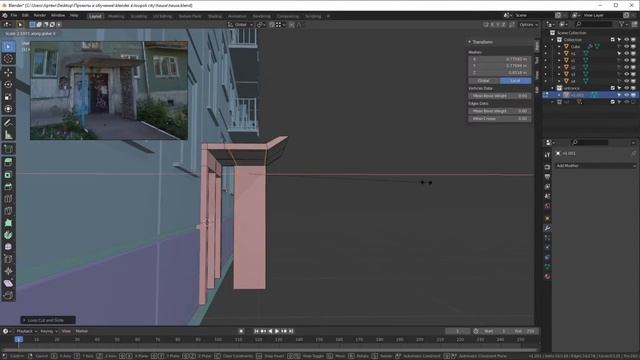Viewport: 640px width, 360px height.
Task: Activate the Add Cube tool
Action: click(8, 149)
